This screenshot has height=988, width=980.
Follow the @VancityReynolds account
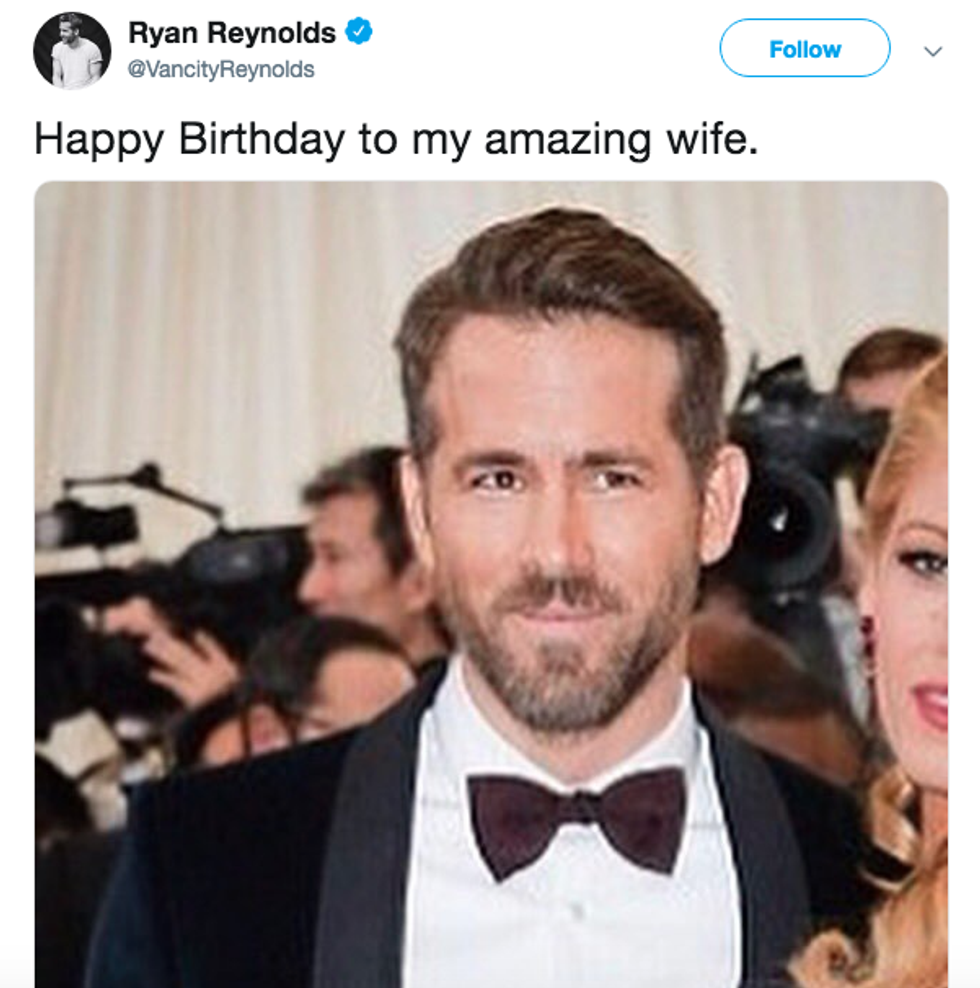tap(804, 49)
